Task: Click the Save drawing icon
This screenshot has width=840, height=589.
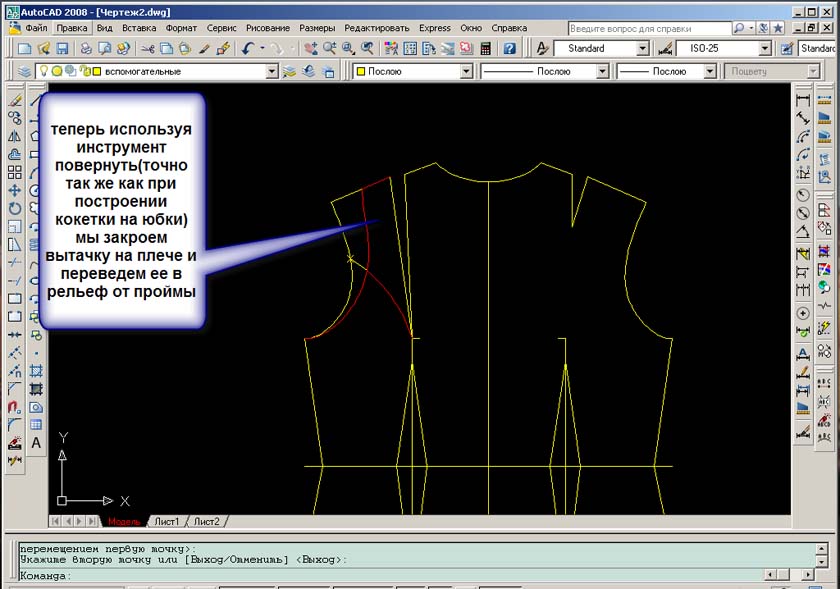Action: pyautogui.click(x=64, y=48)
